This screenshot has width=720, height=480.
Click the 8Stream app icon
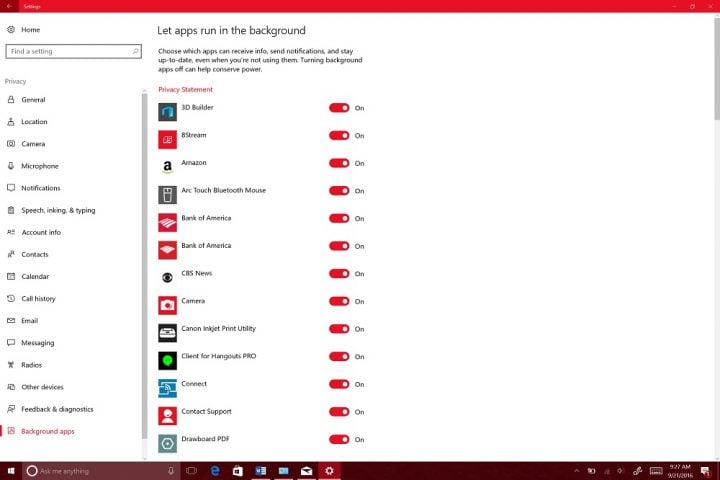[x=167, y=140]
